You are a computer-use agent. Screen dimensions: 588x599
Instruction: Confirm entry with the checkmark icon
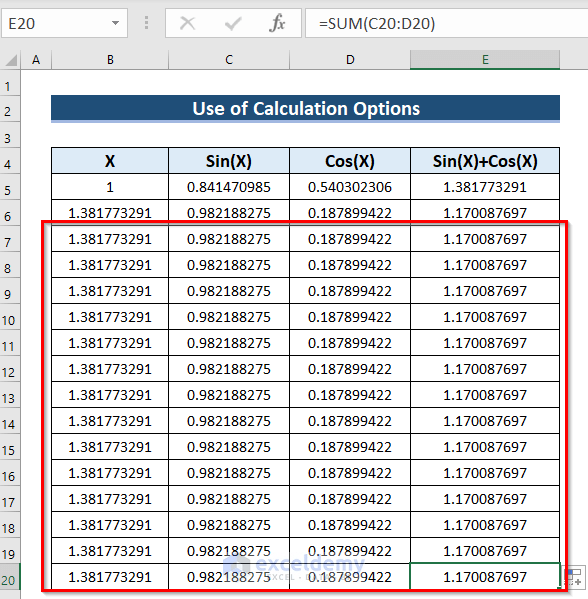pyautogui.click(x=233, y=23)
